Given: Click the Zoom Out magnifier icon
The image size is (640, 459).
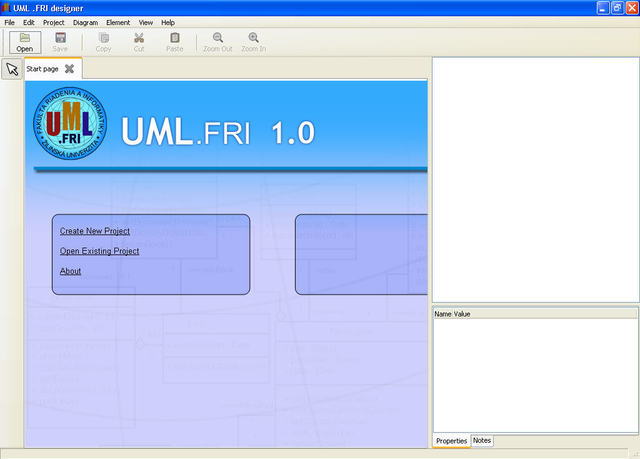Looking at the screenshot, I should coord(218,38).
